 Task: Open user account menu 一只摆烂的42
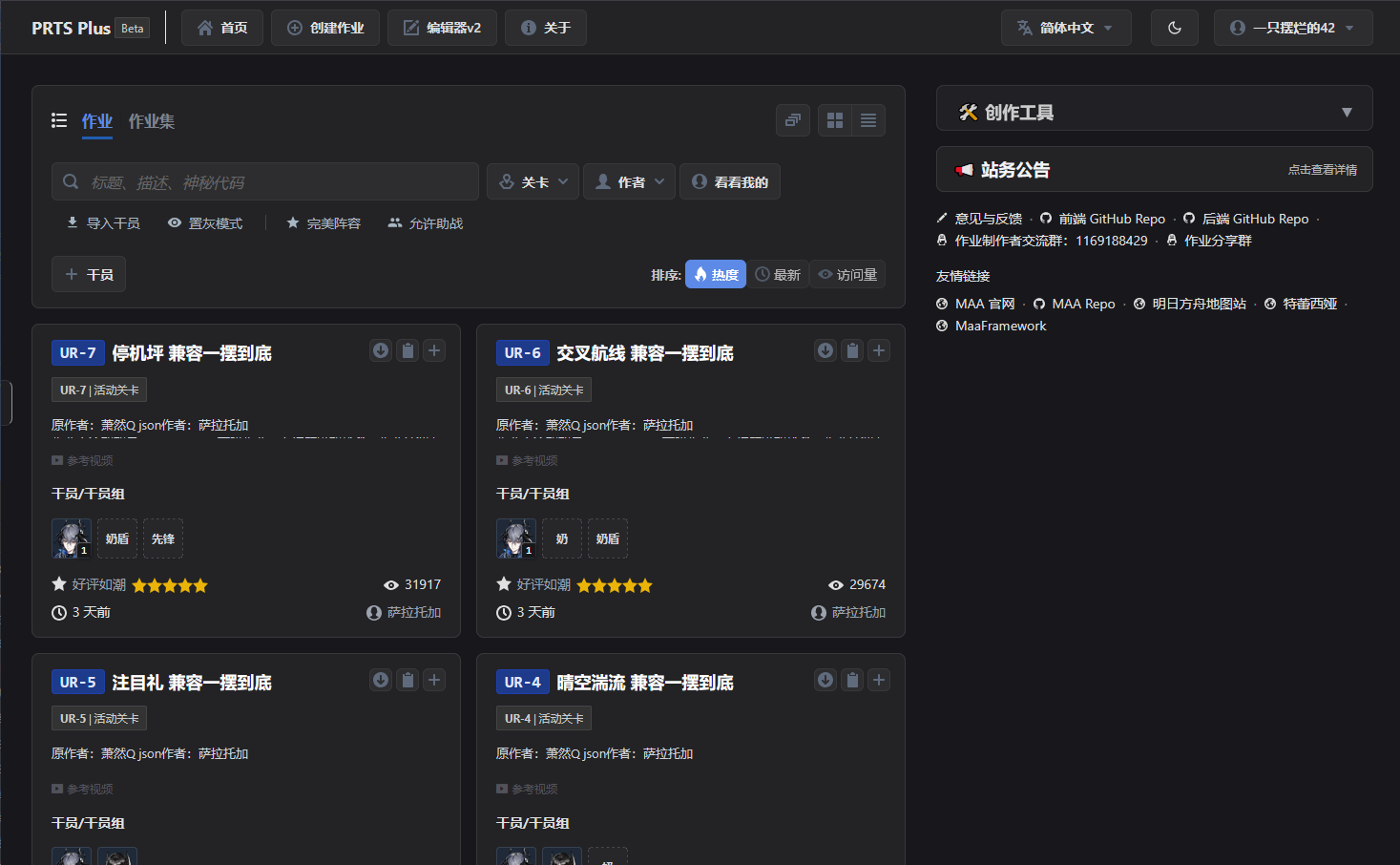coord(1293,28)
